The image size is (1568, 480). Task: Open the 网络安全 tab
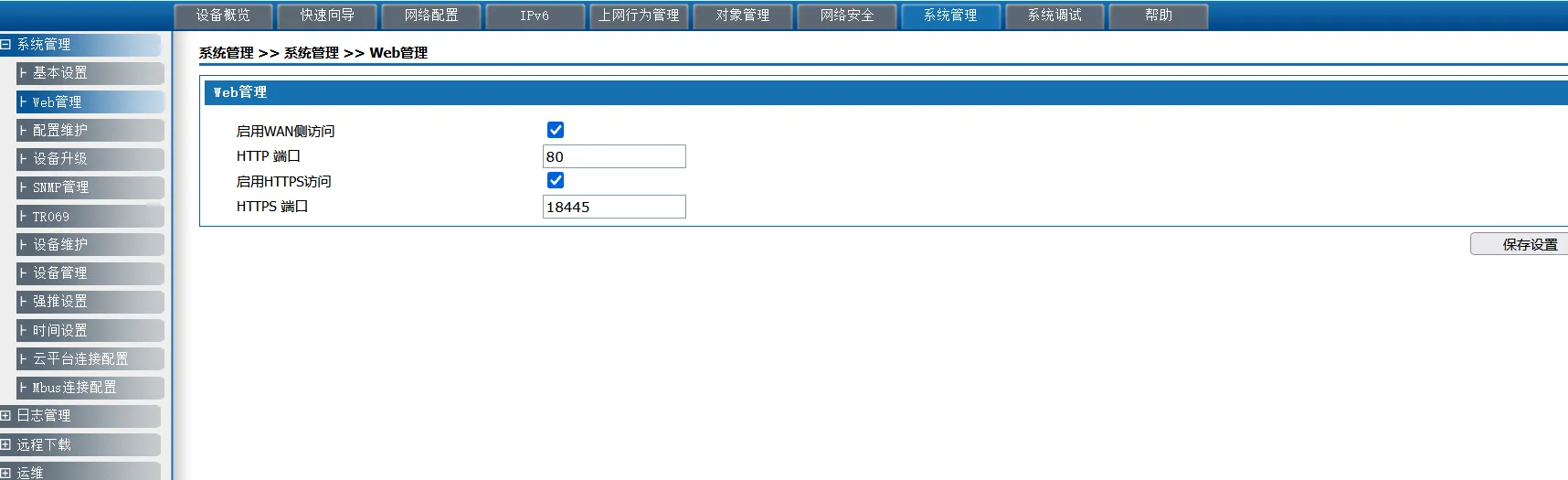click(x=847, y=16)
